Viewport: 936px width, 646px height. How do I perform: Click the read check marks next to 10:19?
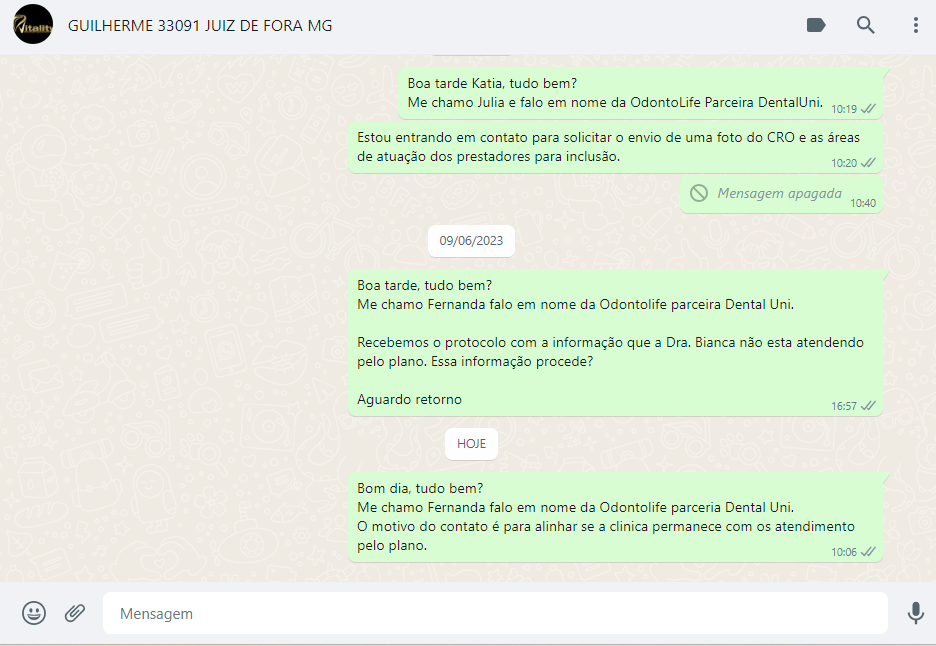(x=868, y=109)
